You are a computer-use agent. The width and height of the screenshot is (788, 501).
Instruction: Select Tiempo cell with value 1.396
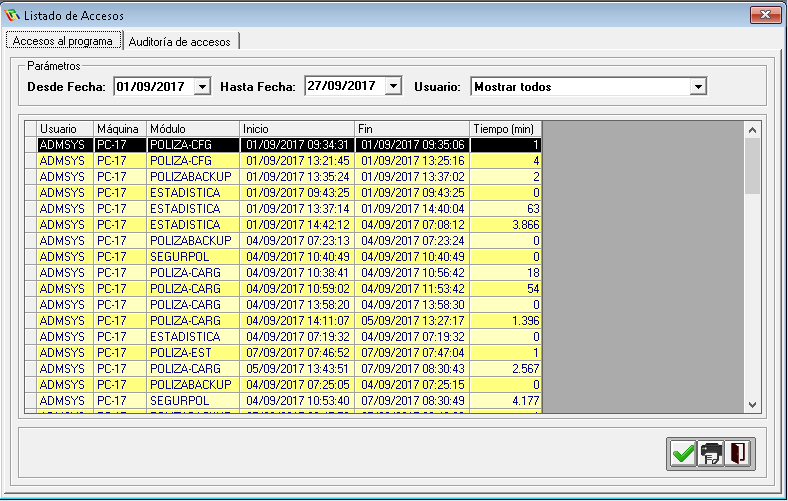(506, 321)
